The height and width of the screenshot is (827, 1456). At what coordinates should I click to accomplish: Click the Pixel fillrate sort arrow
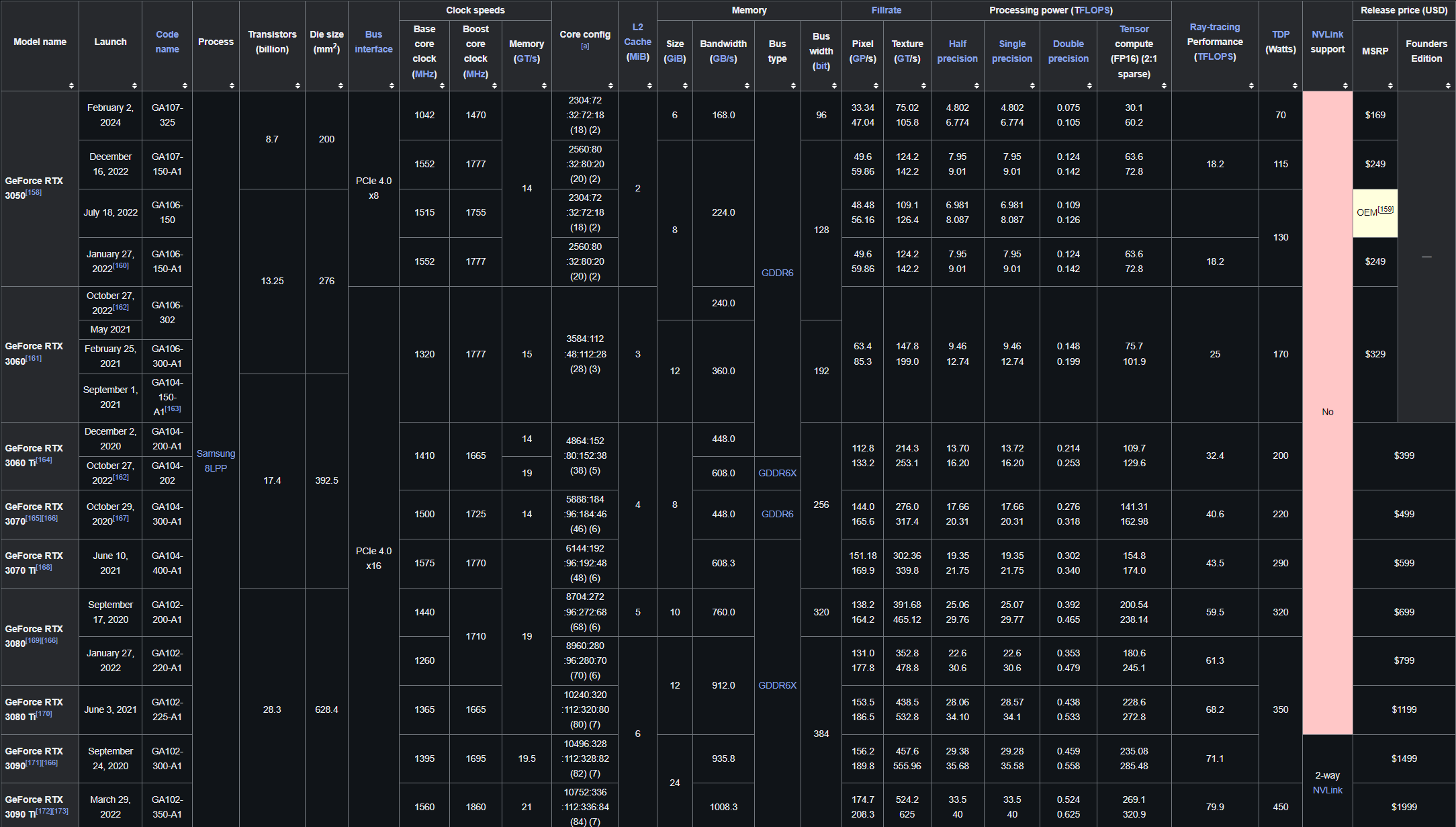point(876,86)
